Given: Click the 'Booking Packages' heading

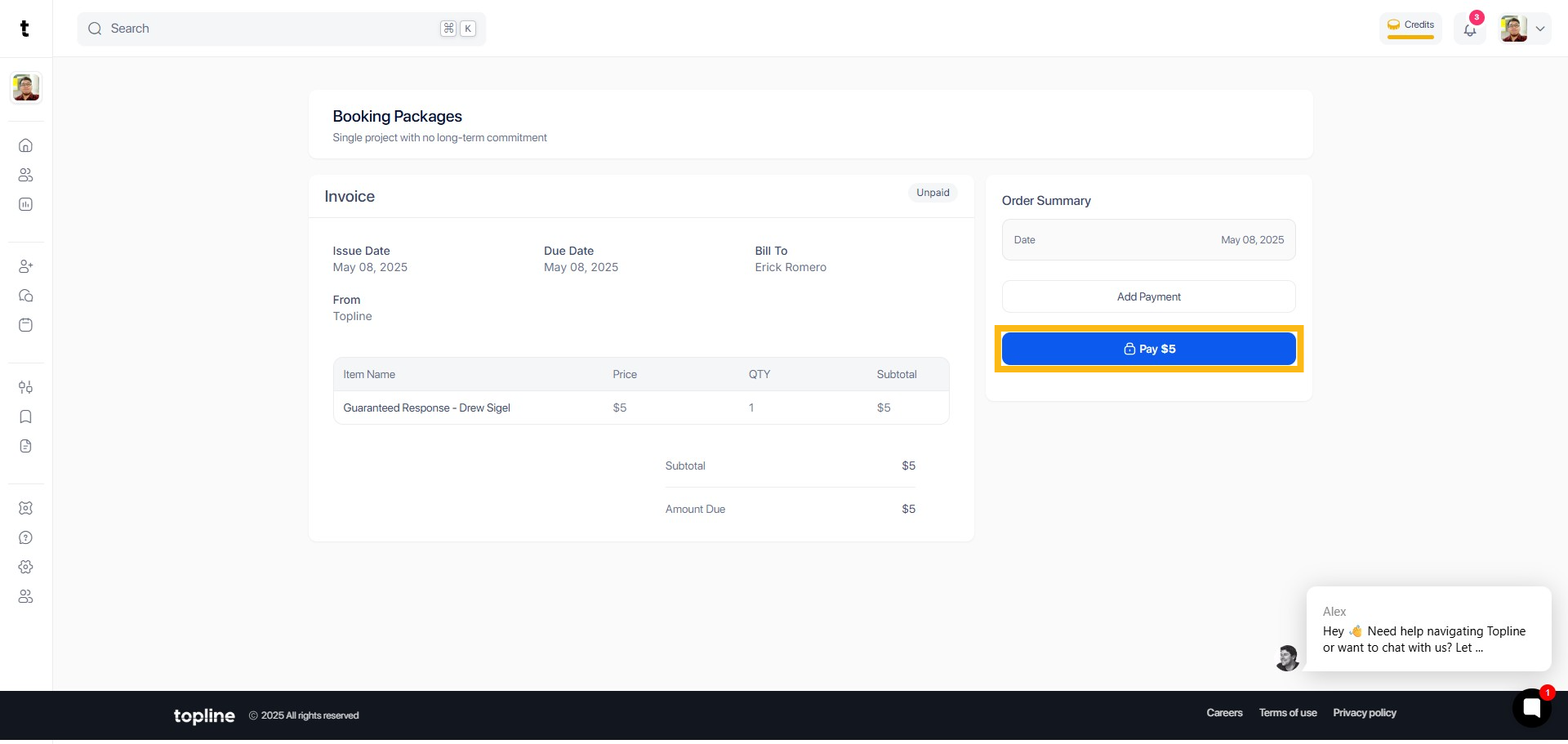Looking at the screenshot, I should [x=398, y=116].
